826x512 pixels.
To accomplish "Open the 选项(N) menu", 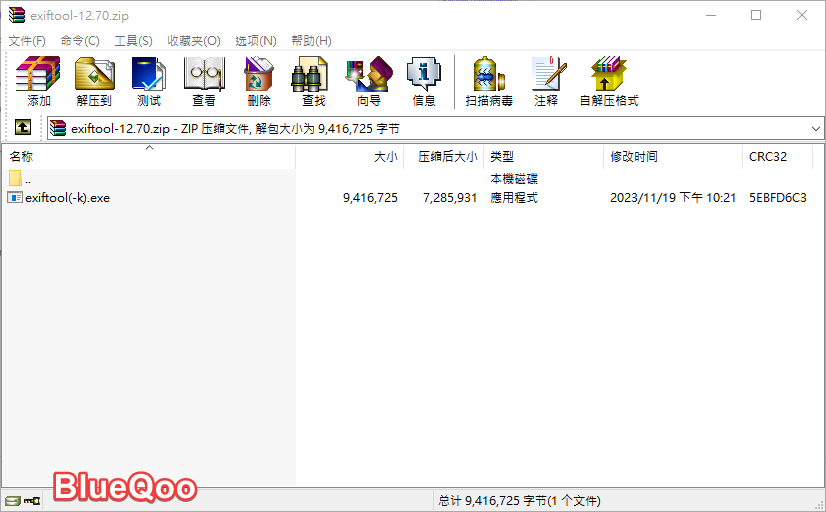I will coord(255,41).
